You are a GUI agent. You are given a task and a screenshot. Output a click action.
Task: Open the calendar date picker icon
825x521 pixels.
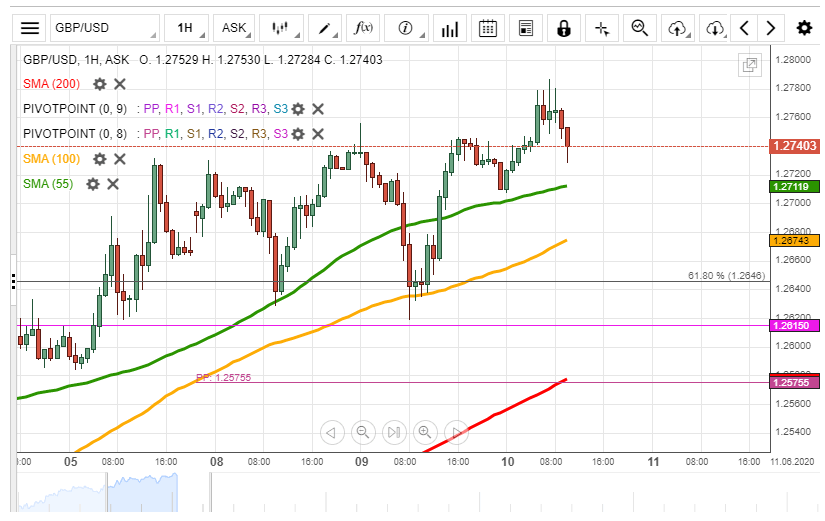click(x=488, y=28)
